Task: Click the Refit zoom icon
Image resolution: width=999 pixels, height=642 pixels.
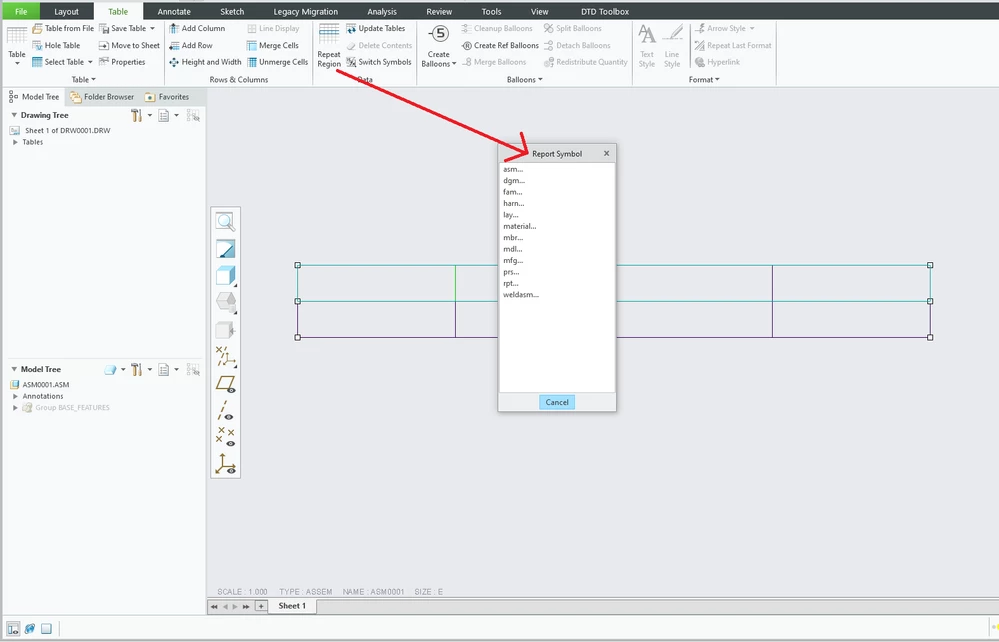Action: point(226,222)
